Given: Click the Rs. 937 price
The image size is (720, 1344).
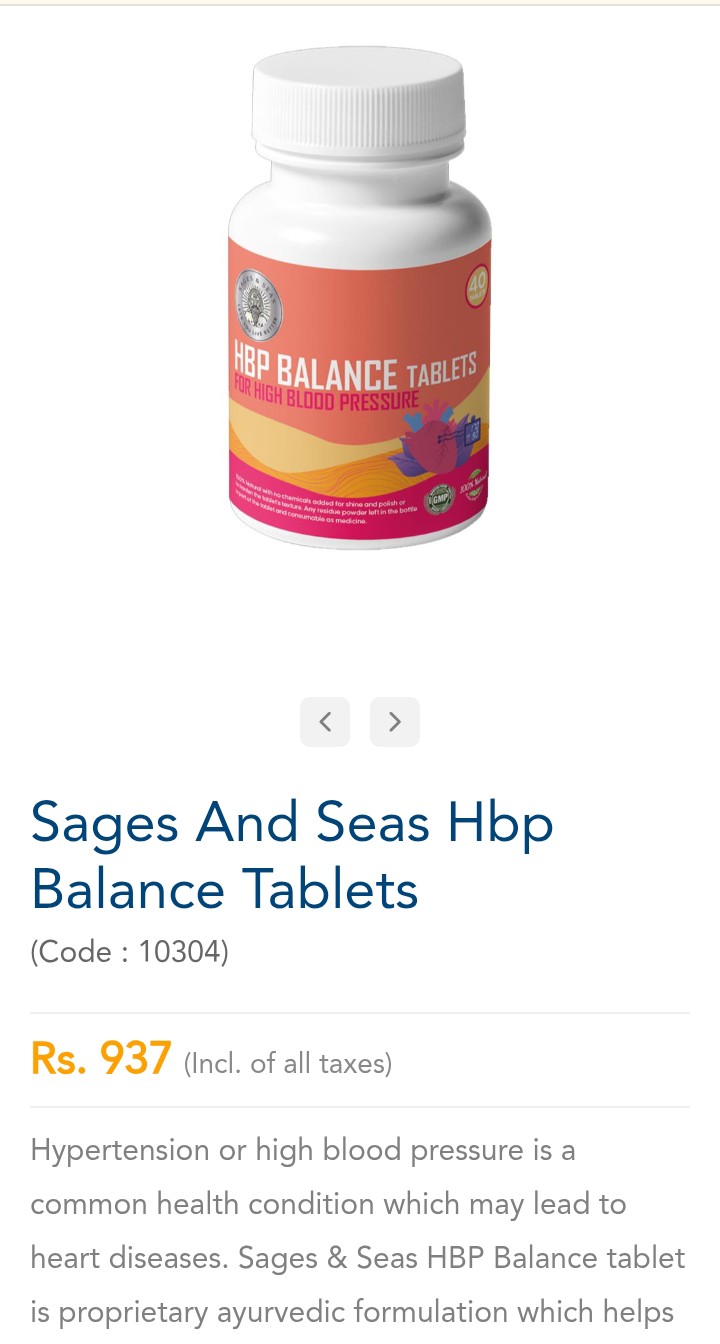Looking at the screenshot, I should point(101,1058).
